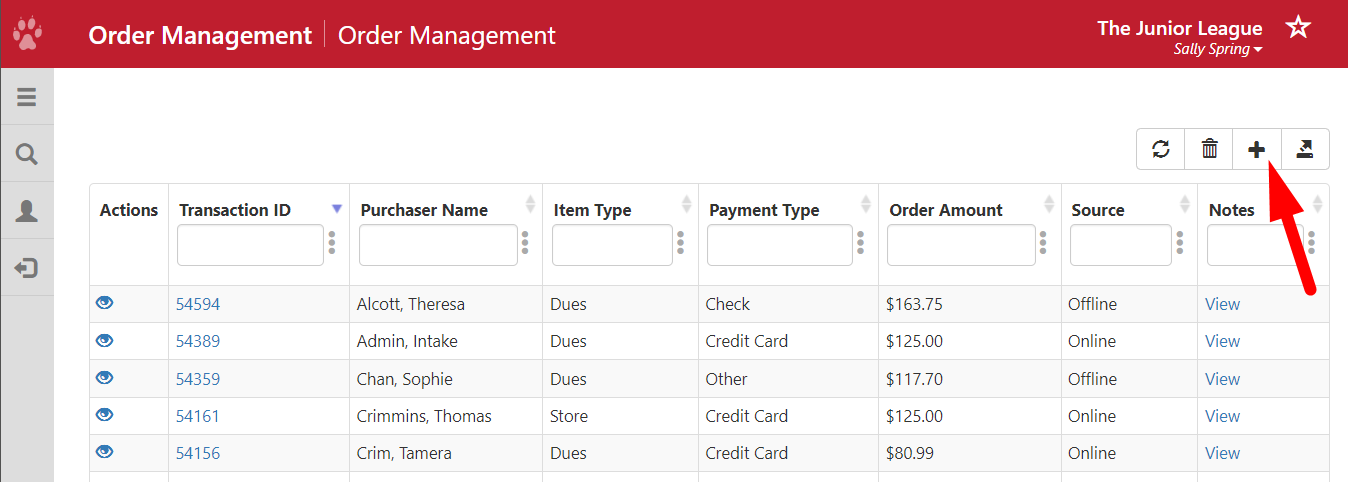Screen dimensions: 1348x482
Task: Select purchaser name Alcott, Theresa
Action: (x=411, y=304)
